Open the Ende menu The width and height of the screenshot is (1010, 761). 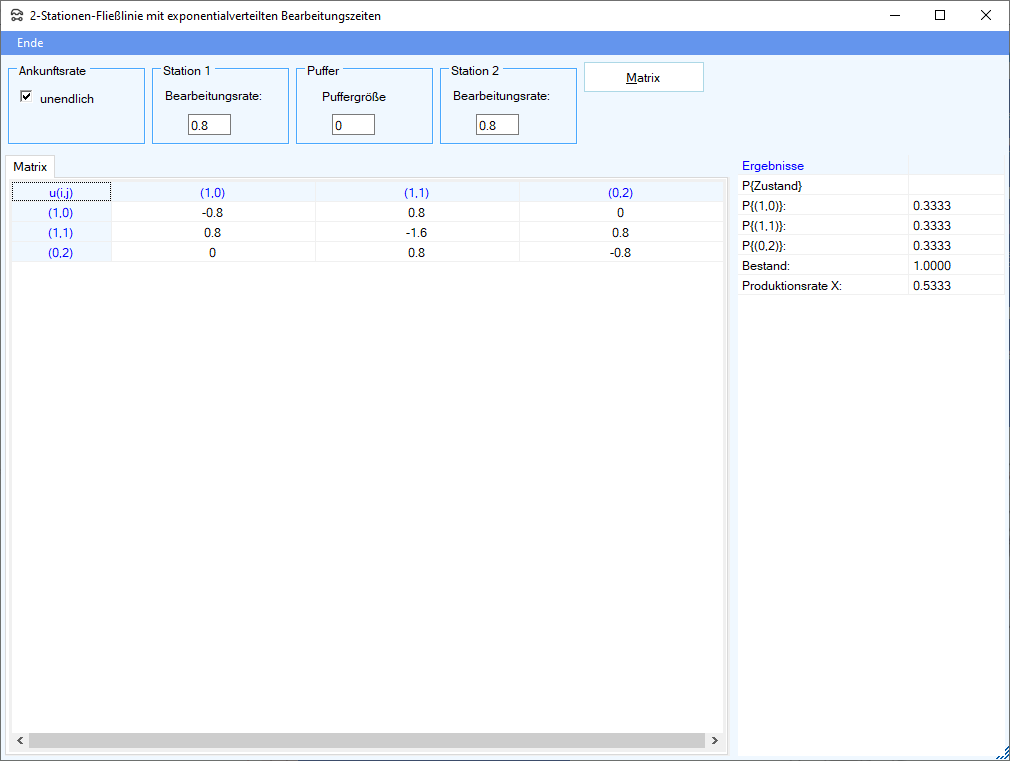(x=30, y=43)
